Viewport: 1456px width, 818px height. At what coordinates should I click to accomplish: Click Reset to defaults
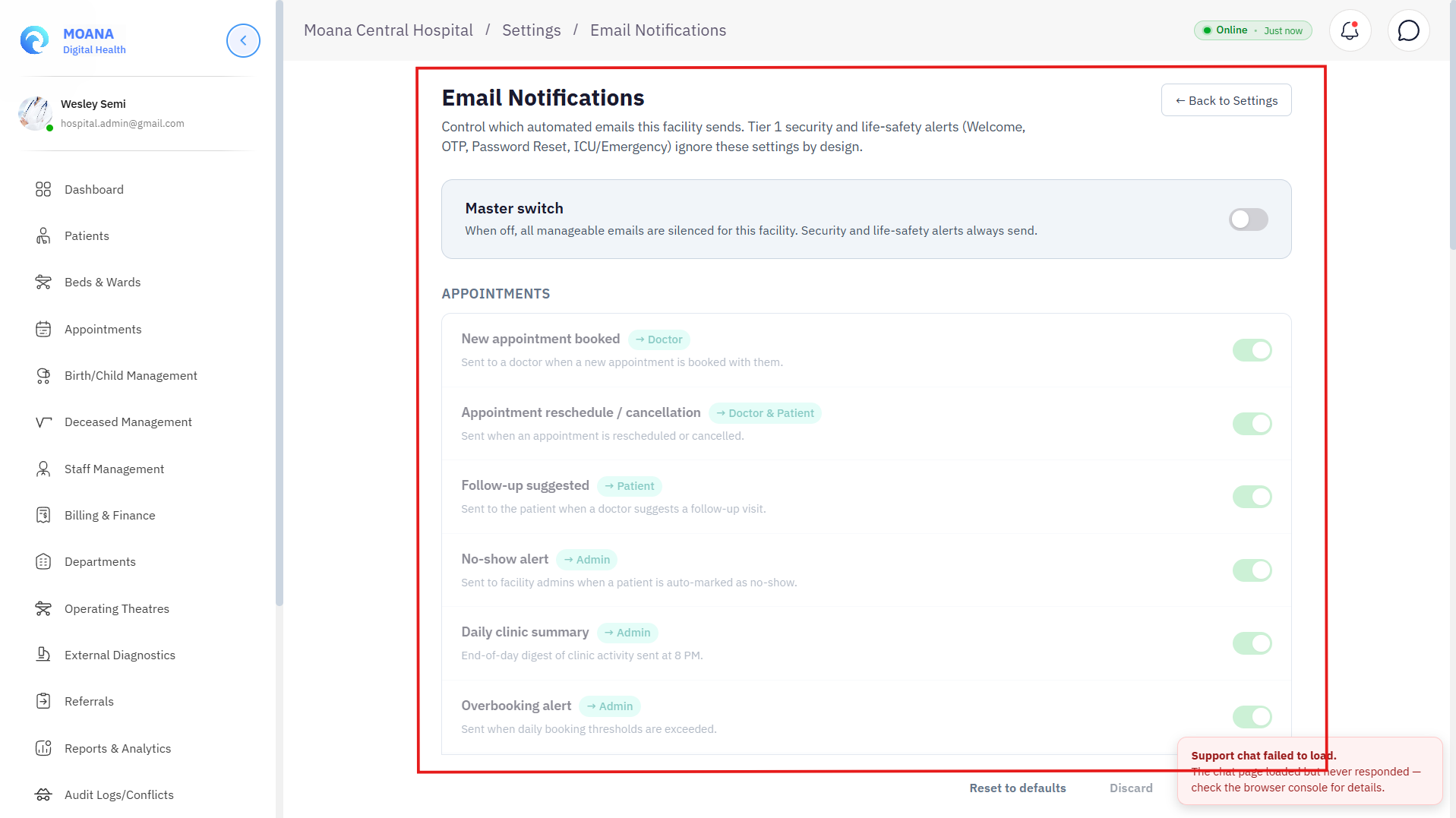tap(1017, 788)
